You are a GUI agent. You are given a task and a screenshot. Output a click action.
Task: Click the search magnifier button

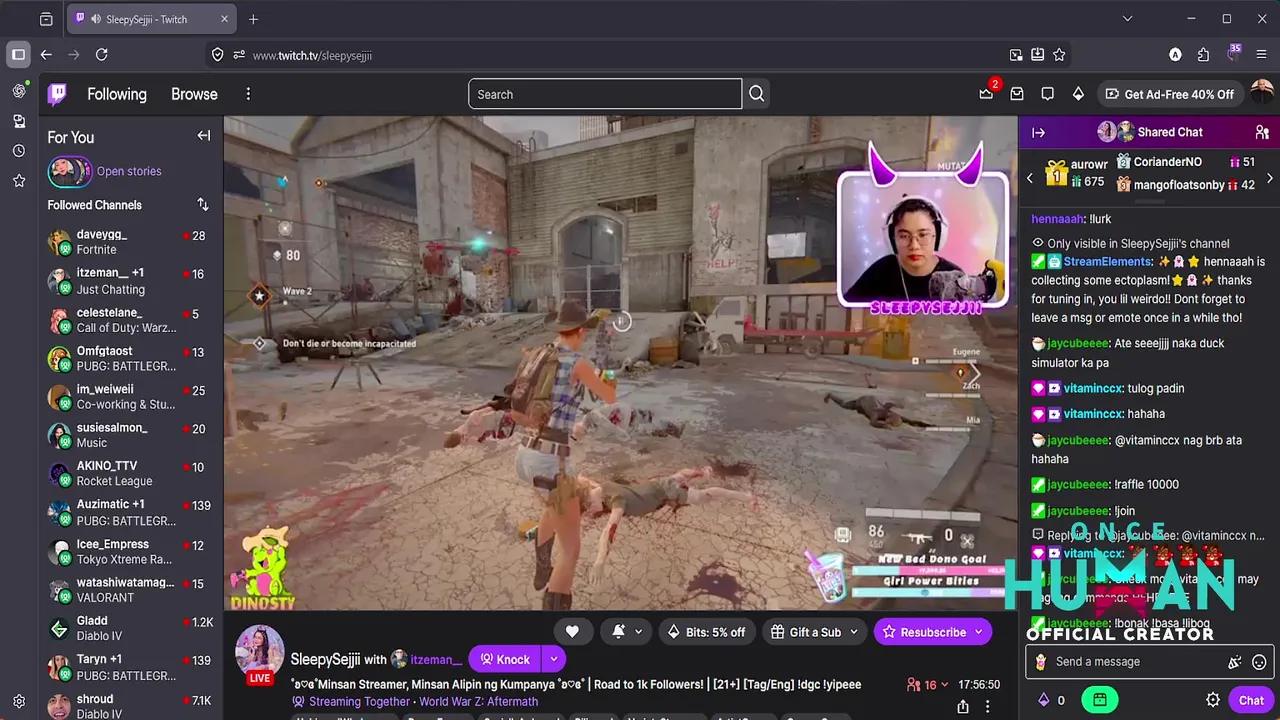coord(757,94)
